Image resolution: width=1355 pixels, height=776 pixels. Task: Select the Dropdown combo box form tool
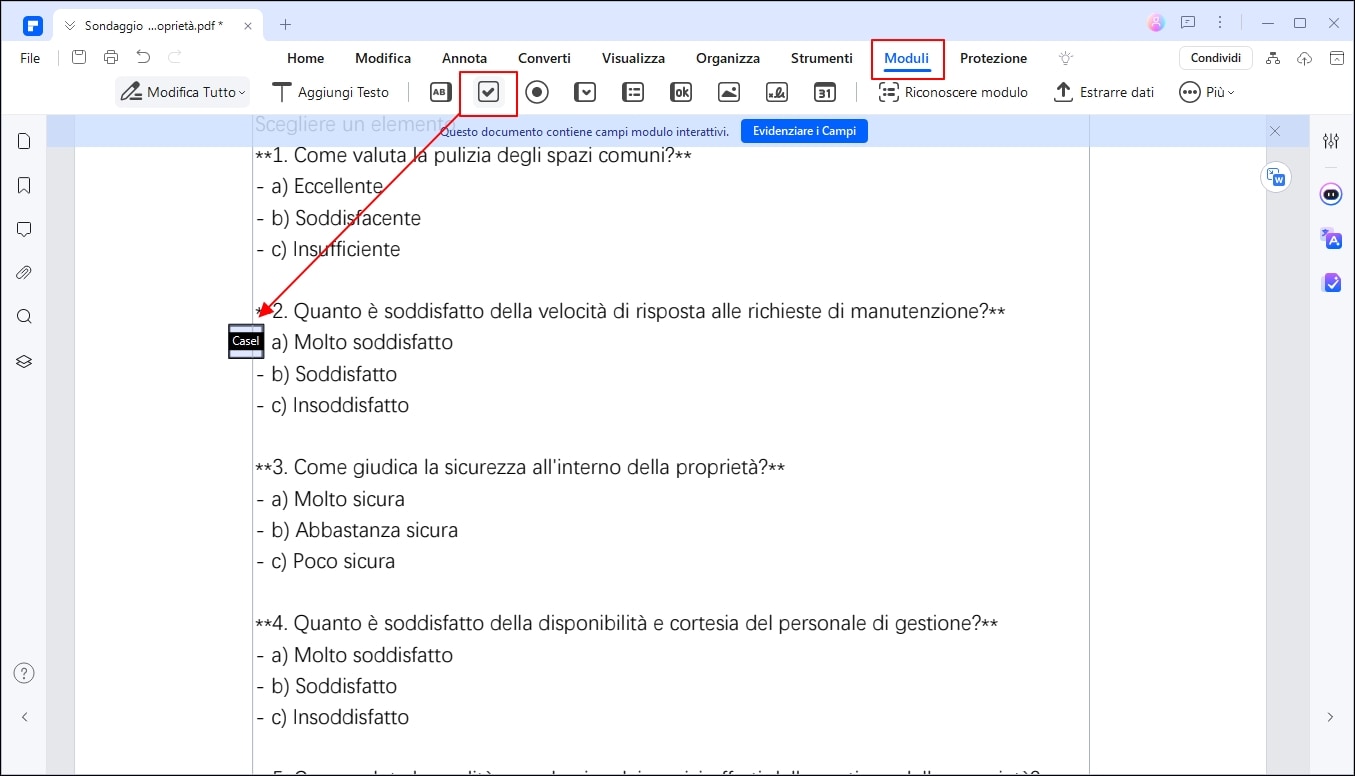click(x=585, y=92)
